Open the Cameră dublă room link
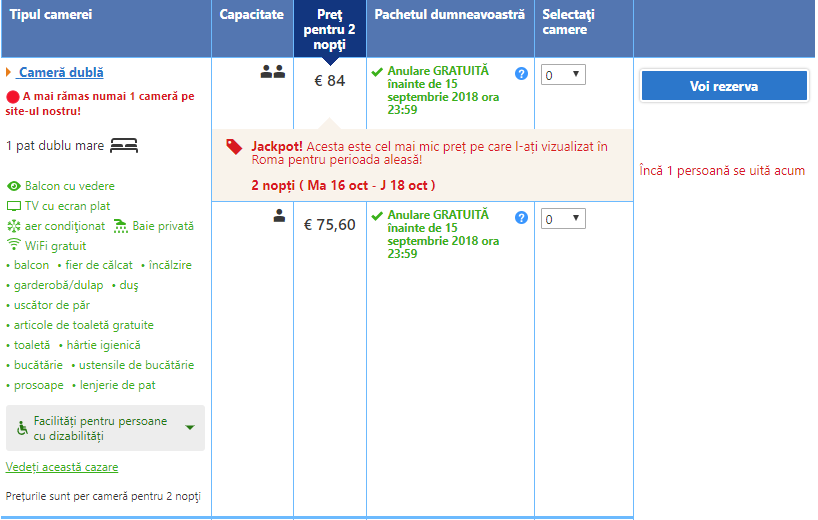The height and width of the screenshot is (520, 818). point(61,73)
